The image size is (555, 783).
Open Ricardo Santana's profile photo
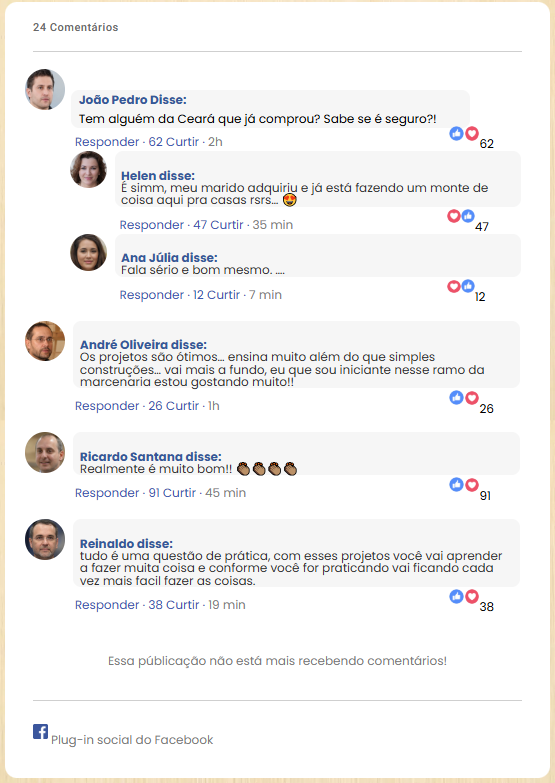coord(45,452)
